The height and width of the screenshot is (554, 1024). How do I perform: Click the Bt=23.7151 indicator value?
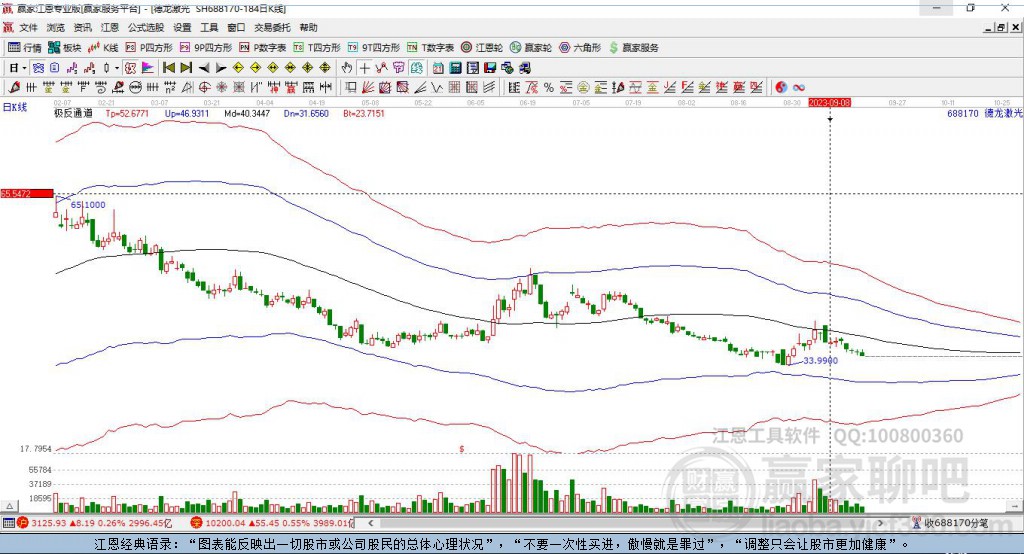364,113
